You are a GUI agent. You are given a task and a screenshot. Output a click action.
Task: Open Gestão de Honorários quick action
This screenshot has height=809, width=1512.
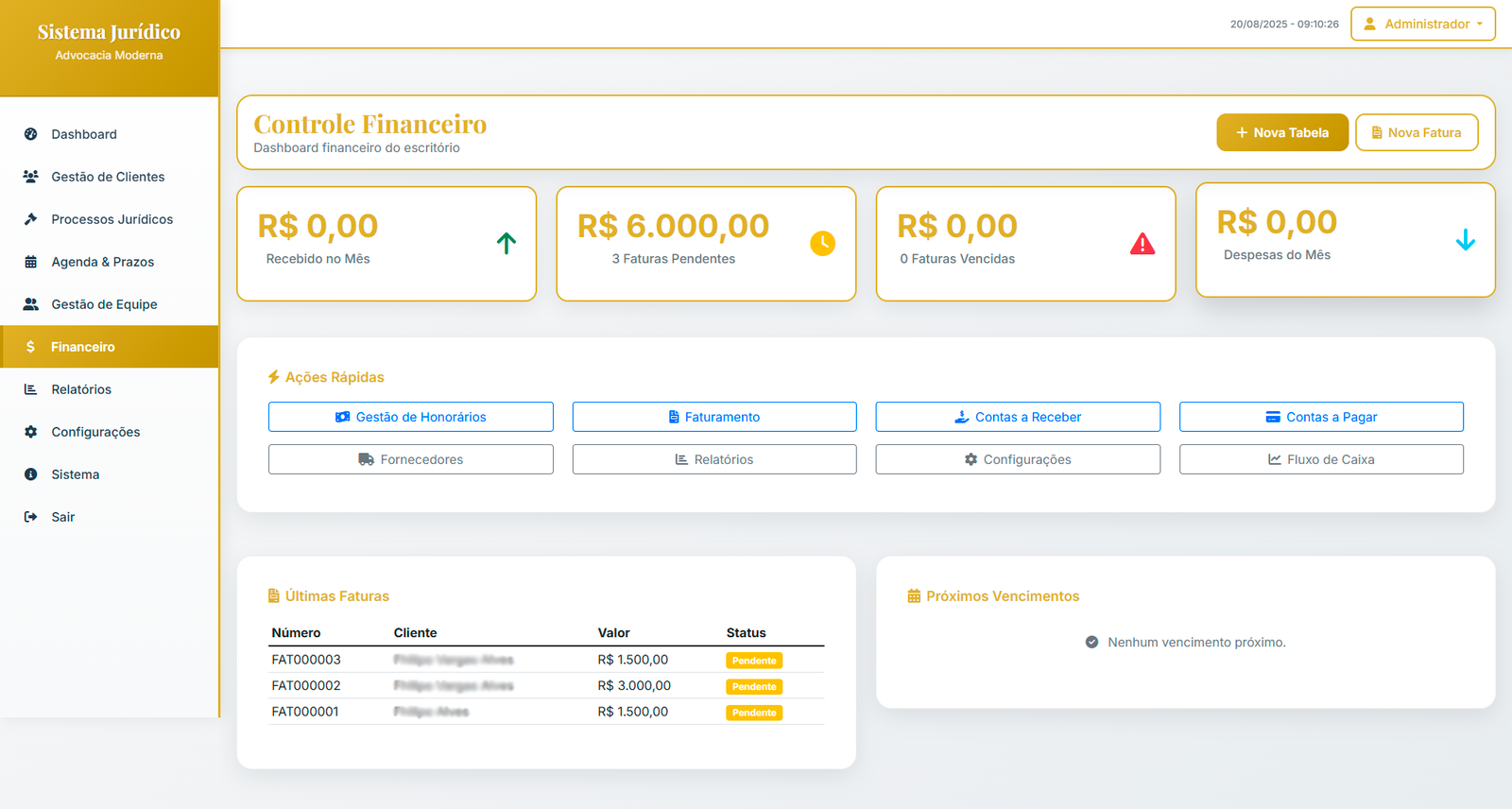[x=411, y=417]
